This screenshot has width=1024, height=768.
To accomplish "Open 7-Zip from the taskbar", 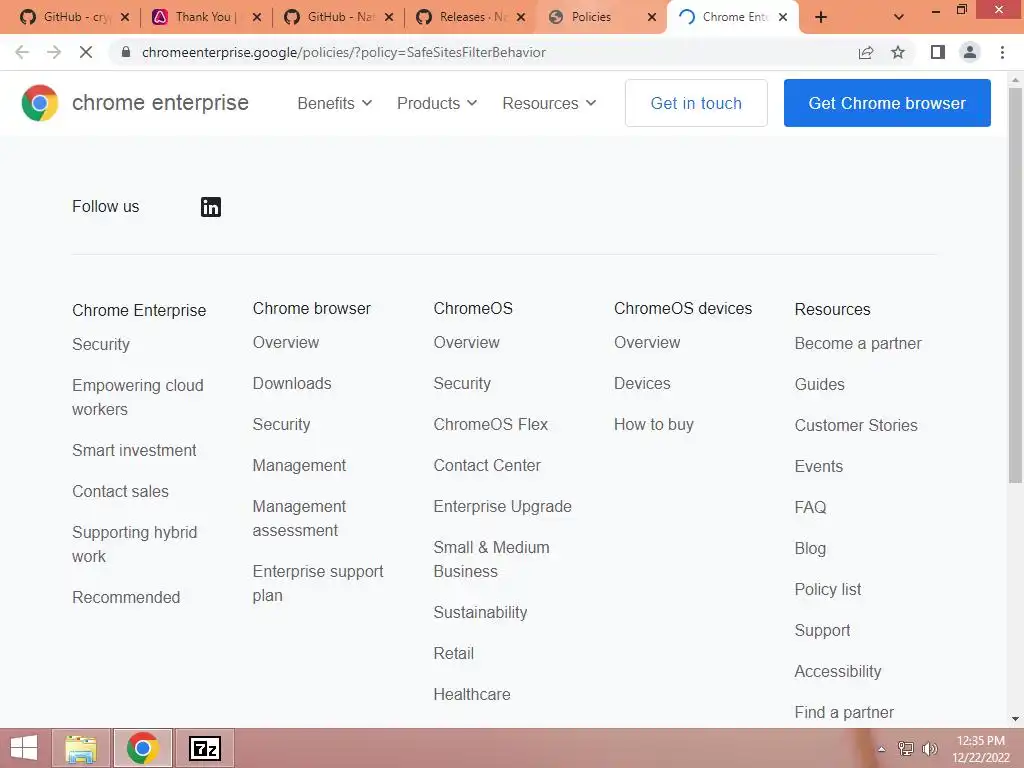I will coord(204,748).
